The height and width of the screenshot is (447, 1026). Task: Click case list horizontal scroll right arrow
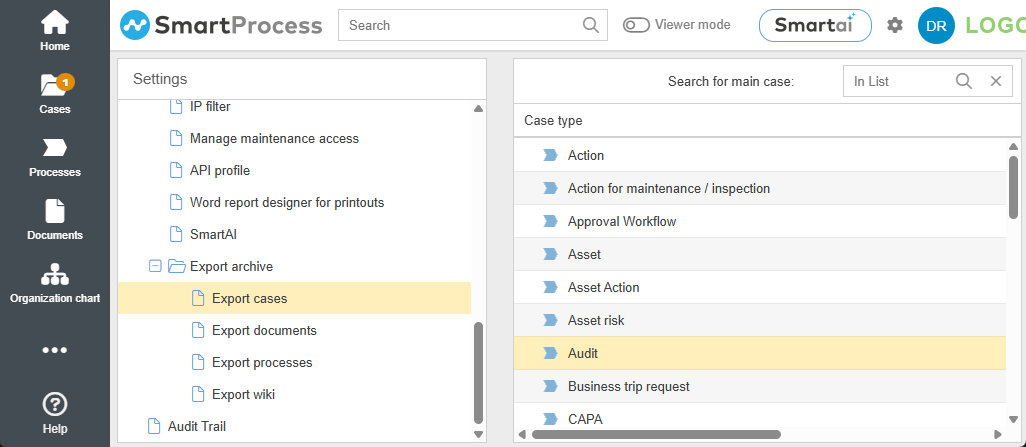997,435
